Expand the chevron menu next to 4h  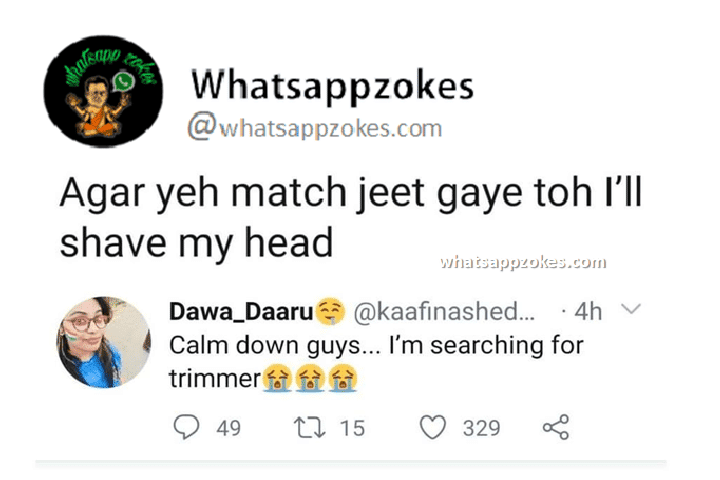coord(631,308)
